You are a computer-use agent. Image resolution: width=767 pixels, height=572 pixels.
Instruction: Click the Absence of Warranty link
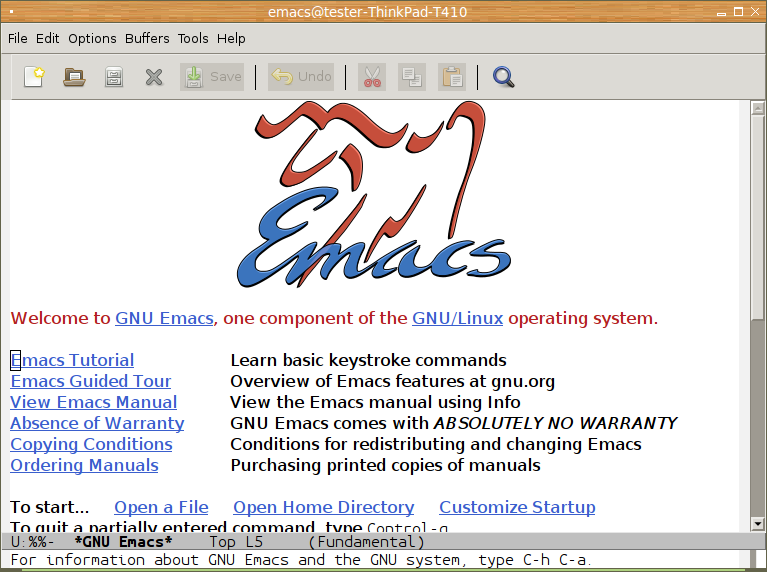[97, 424]
